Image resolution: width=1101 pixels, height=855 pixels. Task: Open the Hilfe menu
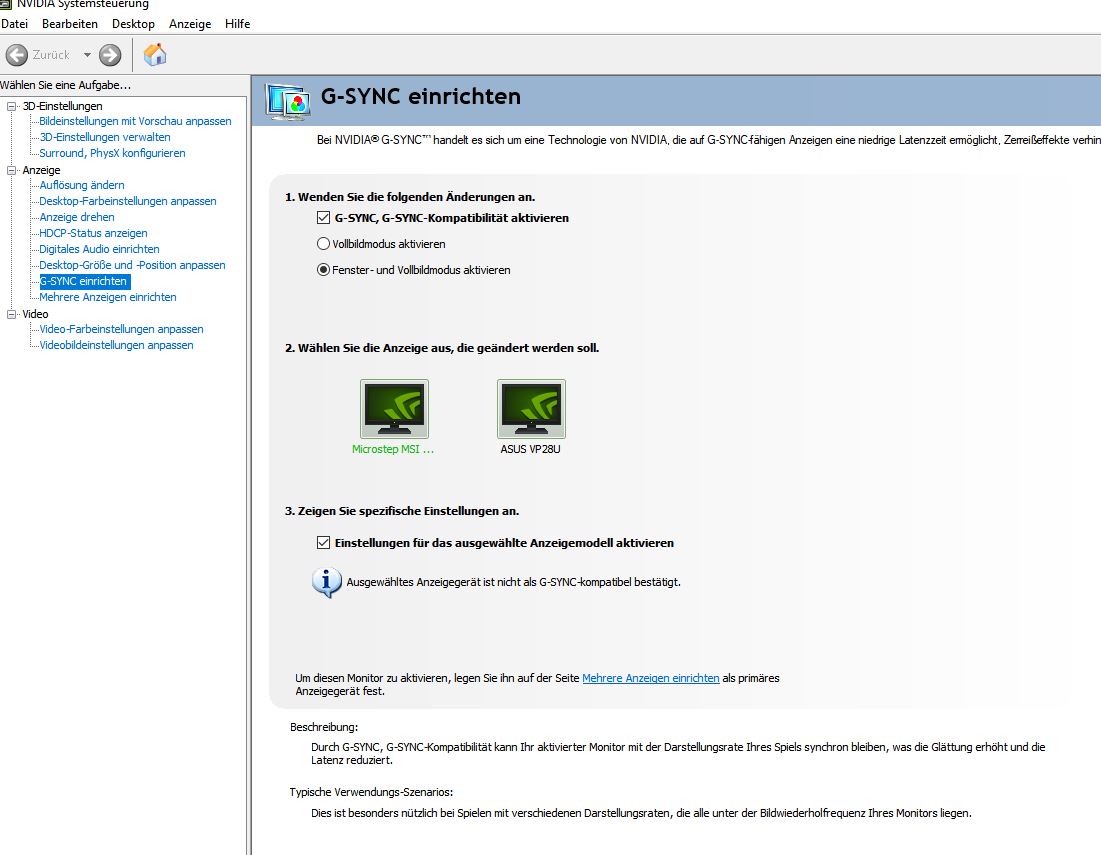pyautogui.click(x=237, y=24)
